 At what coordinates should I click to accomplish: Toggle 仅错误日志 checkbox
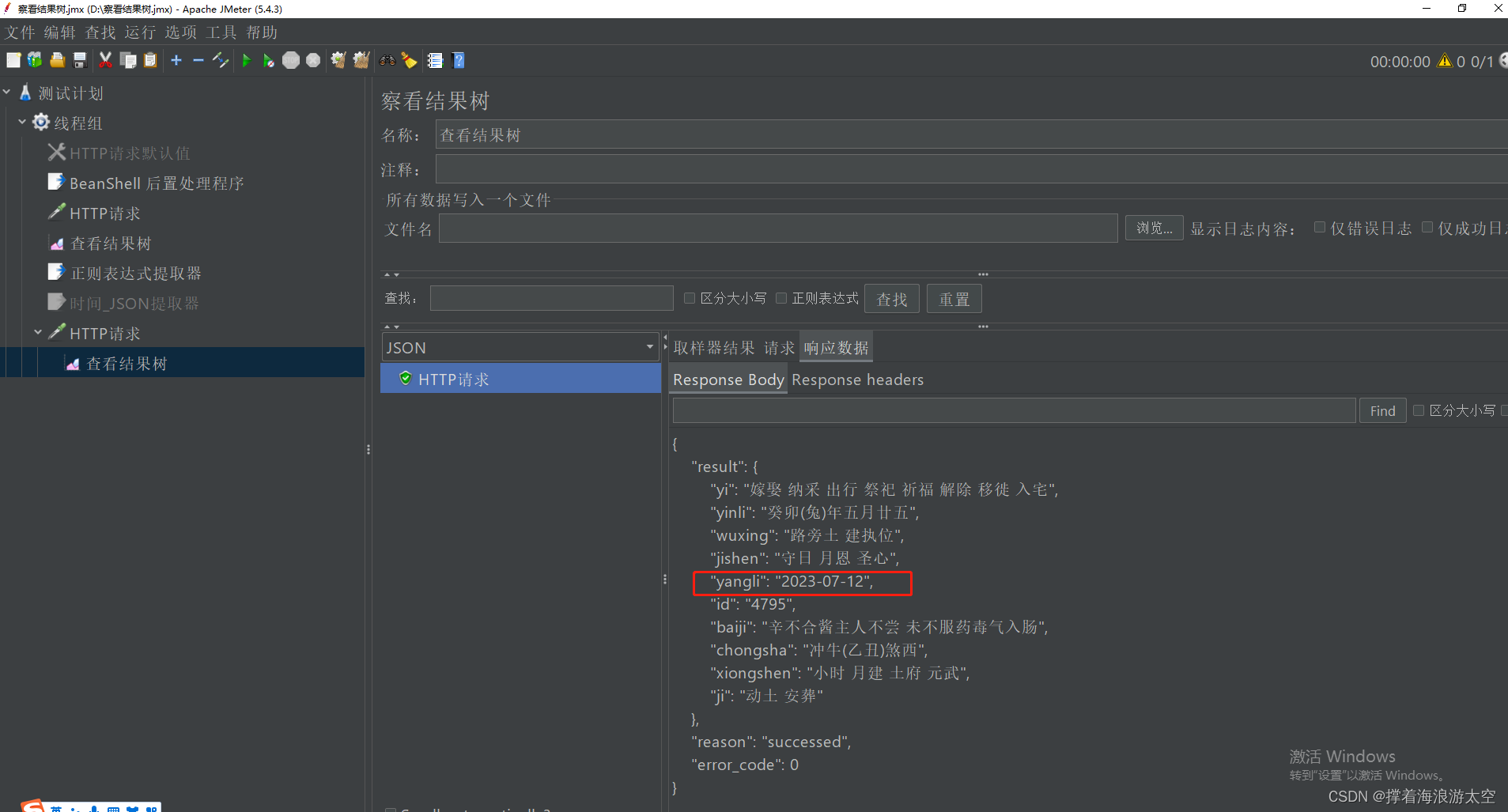1319,228
